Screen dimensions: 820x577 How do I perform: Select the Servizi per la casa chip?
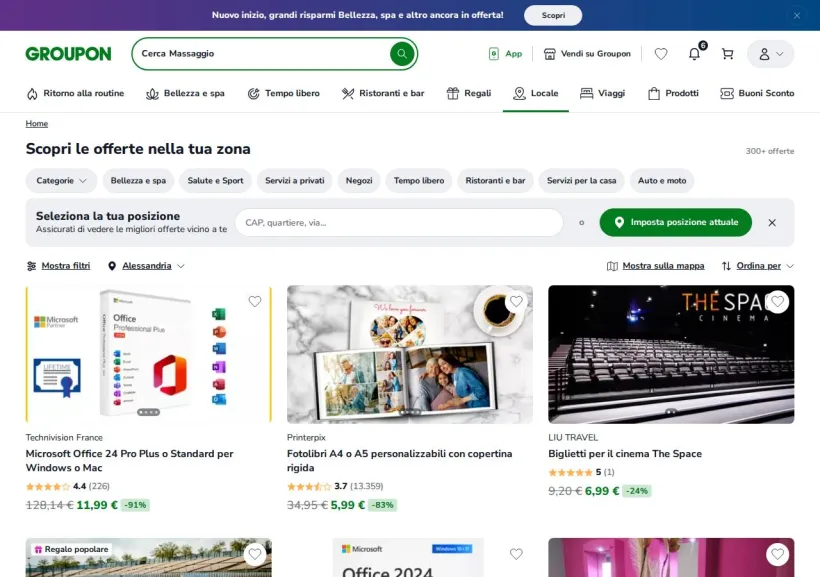click(582, 180)
